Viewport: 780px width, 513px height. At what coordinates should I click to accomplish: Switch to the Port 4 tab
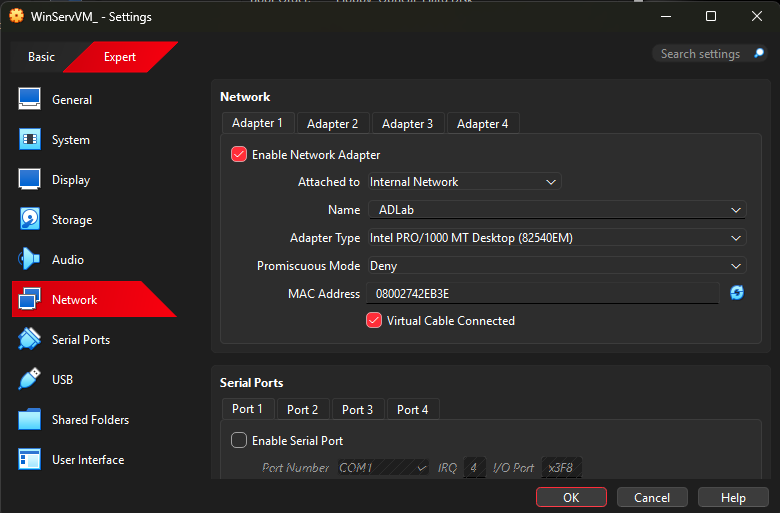click(x=412, y=410)
